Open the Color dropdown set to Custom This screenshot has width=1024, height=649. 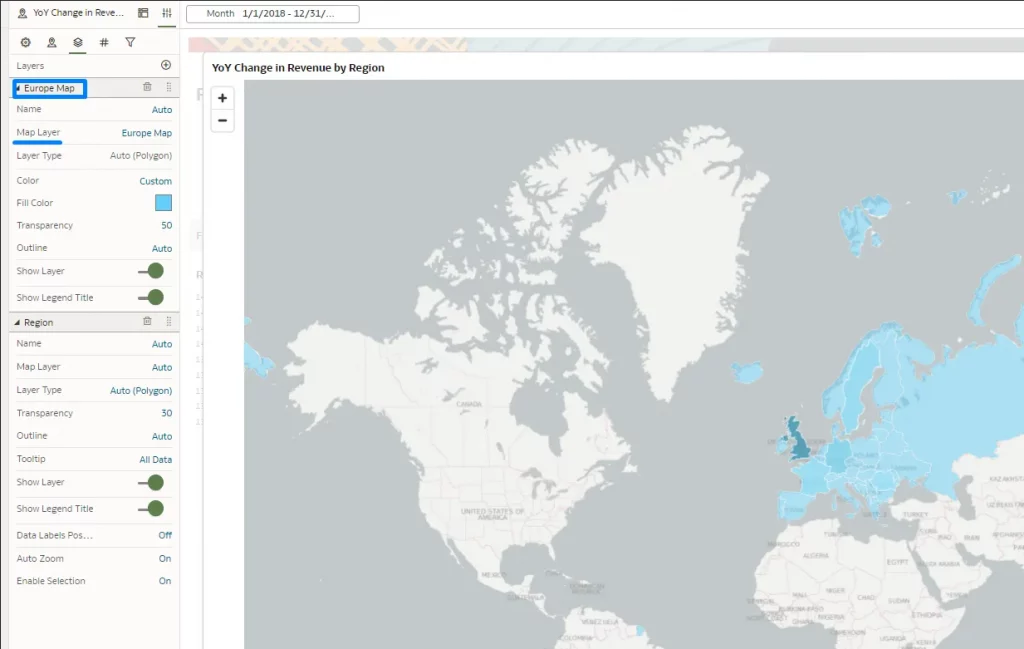point(155,181)
